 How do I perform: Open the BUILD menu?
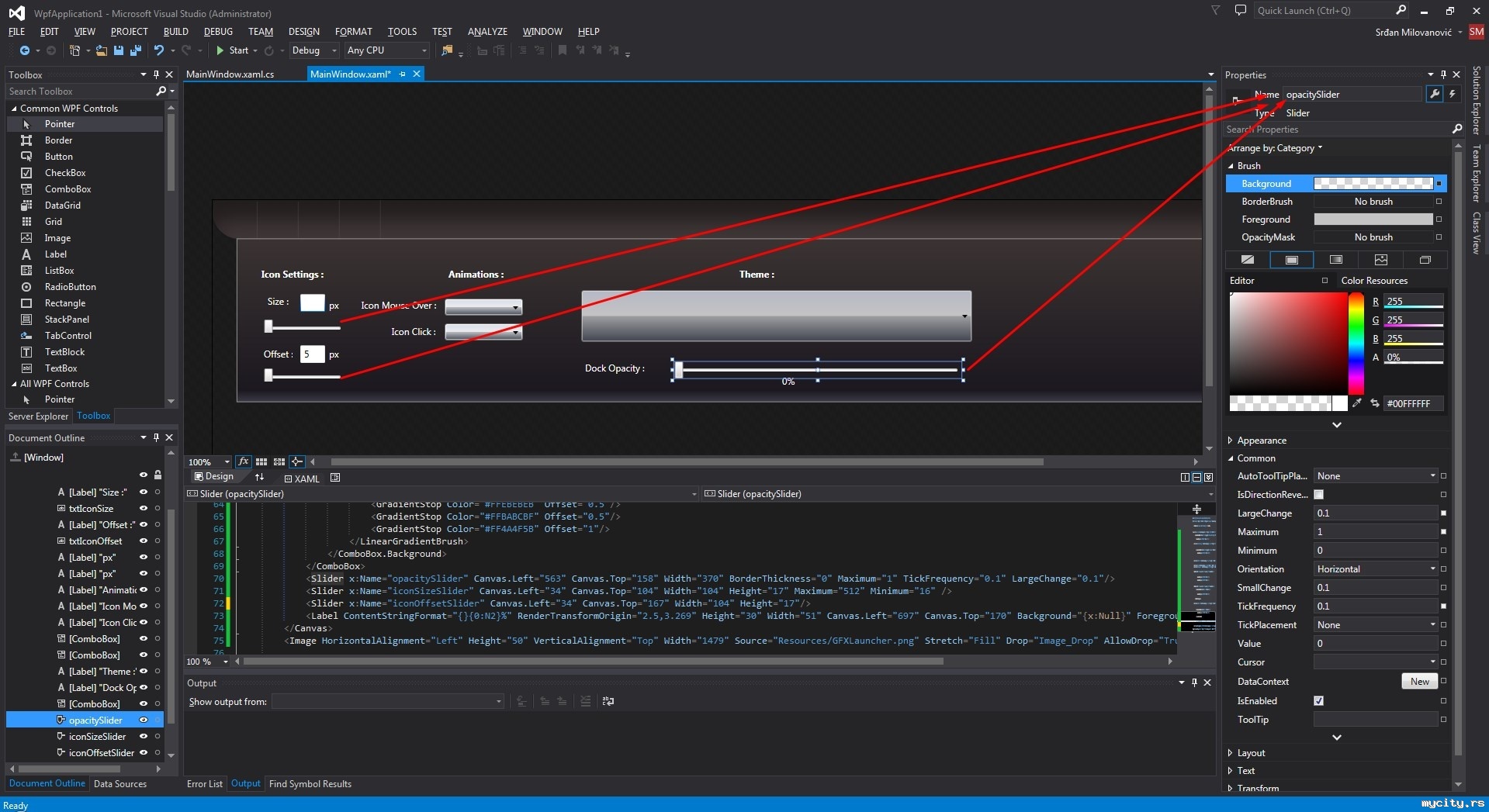175,32
